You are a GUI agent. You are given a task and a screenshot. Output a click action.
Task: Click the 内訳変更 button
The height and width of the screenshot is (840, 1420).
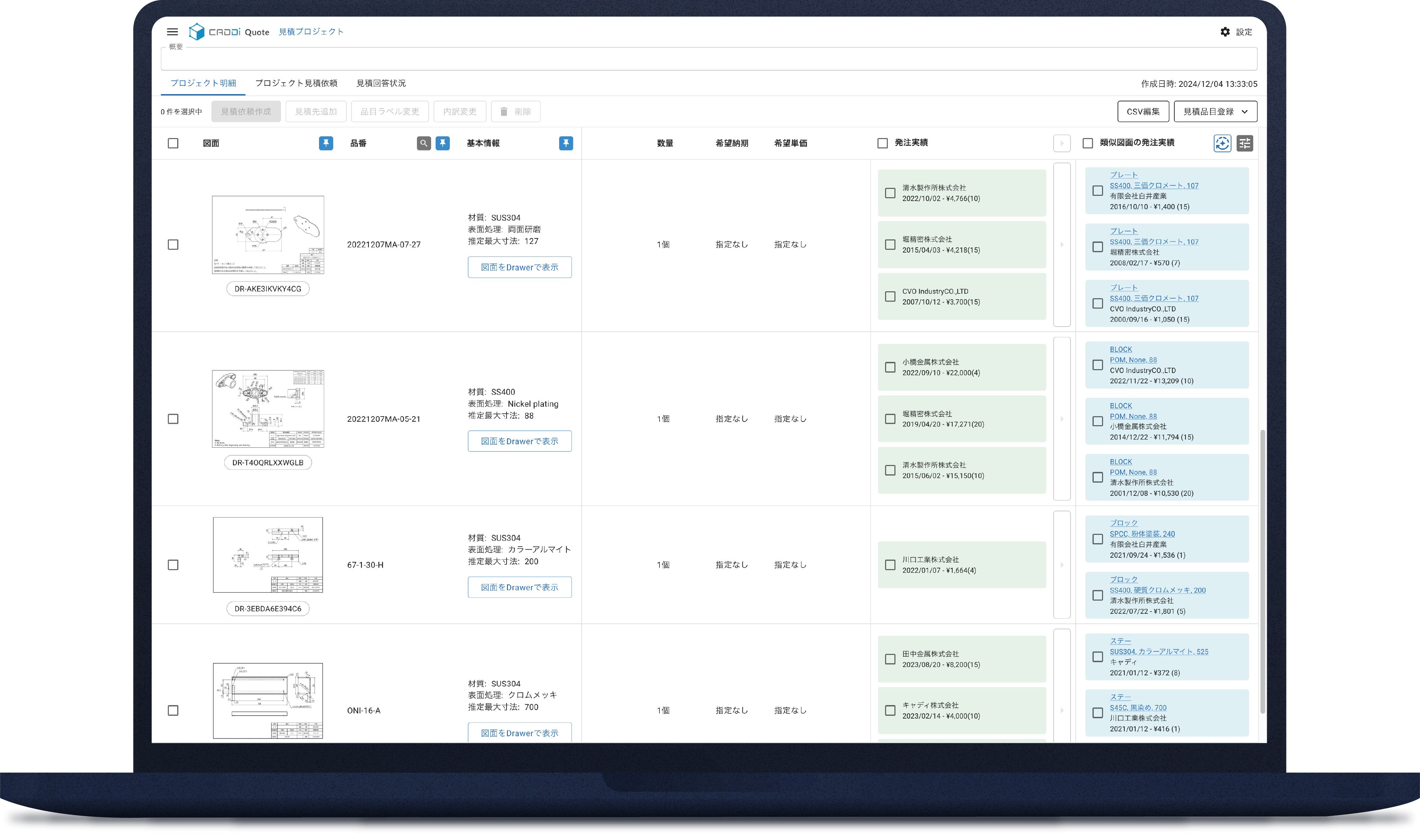coord(459,111)
